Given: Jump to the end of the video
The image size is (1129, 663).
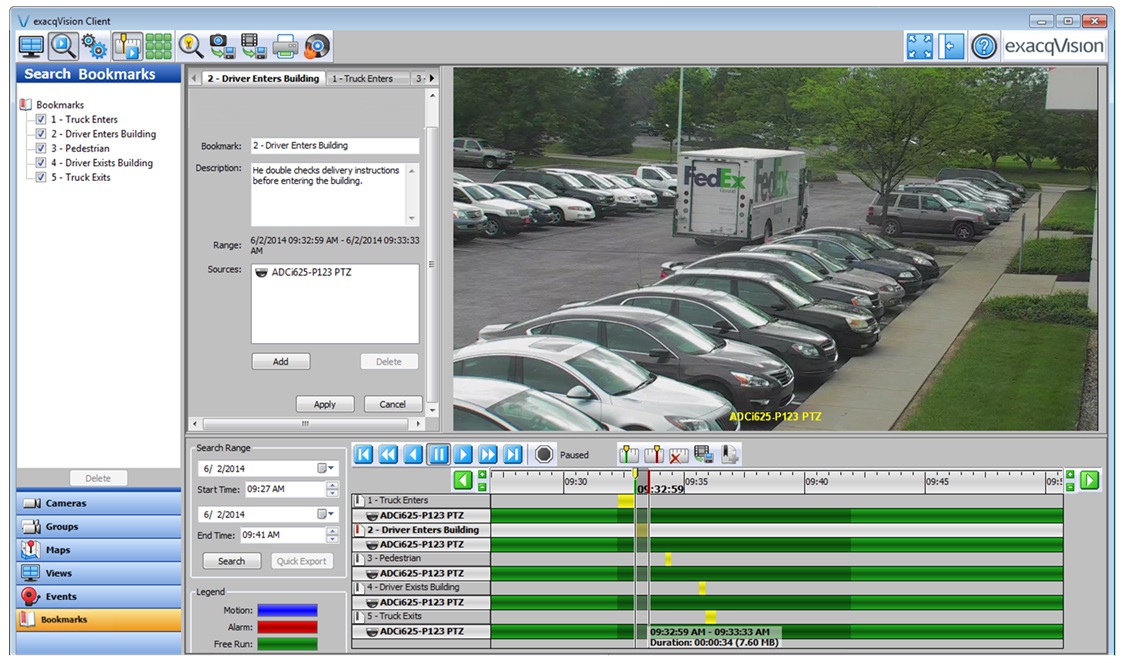Looking at the screenshot, I should pos(513,454).
